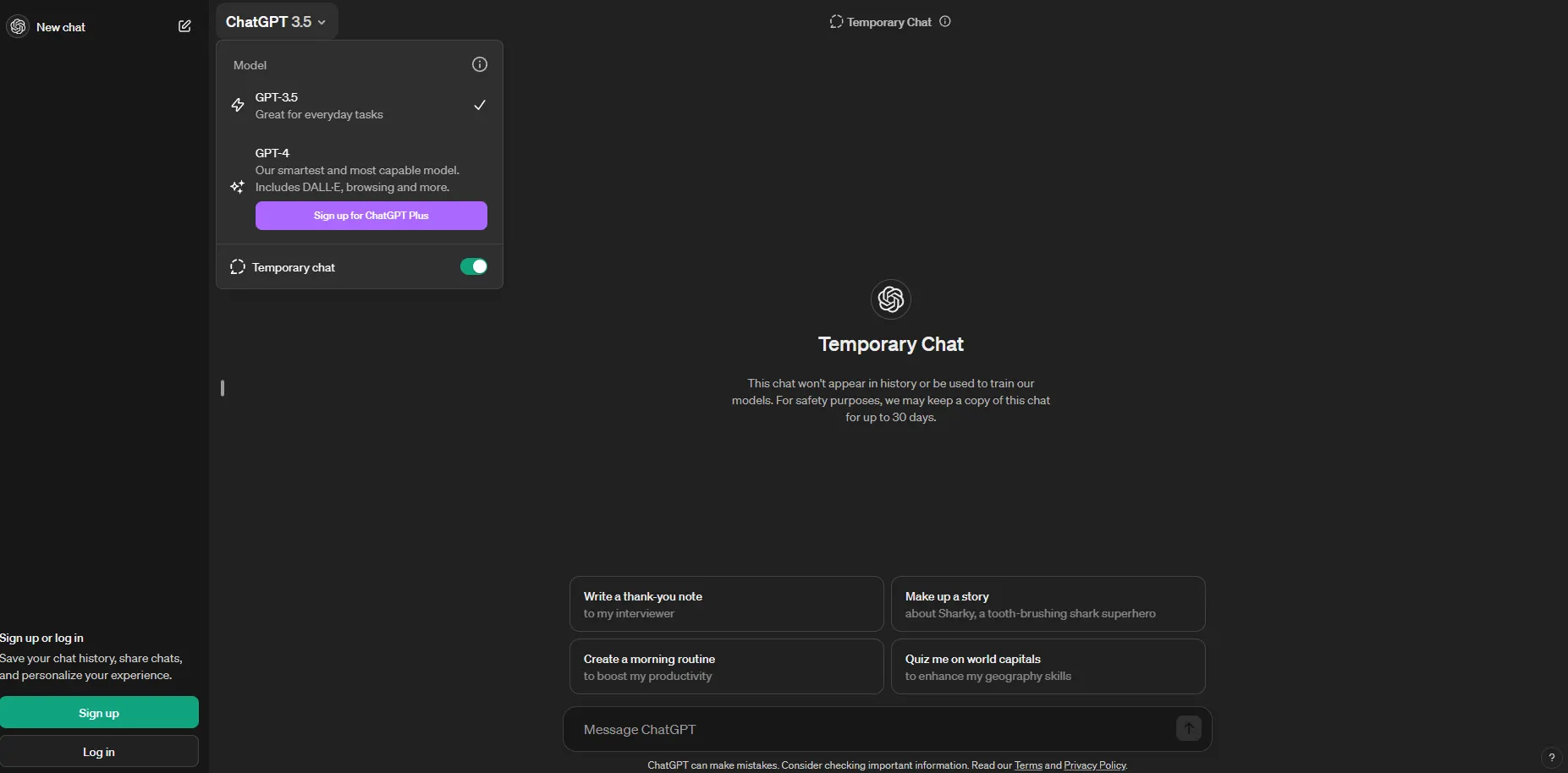Click the new chat compose icon
This screenshot has width=1568, height=773.
click(184, 26)
